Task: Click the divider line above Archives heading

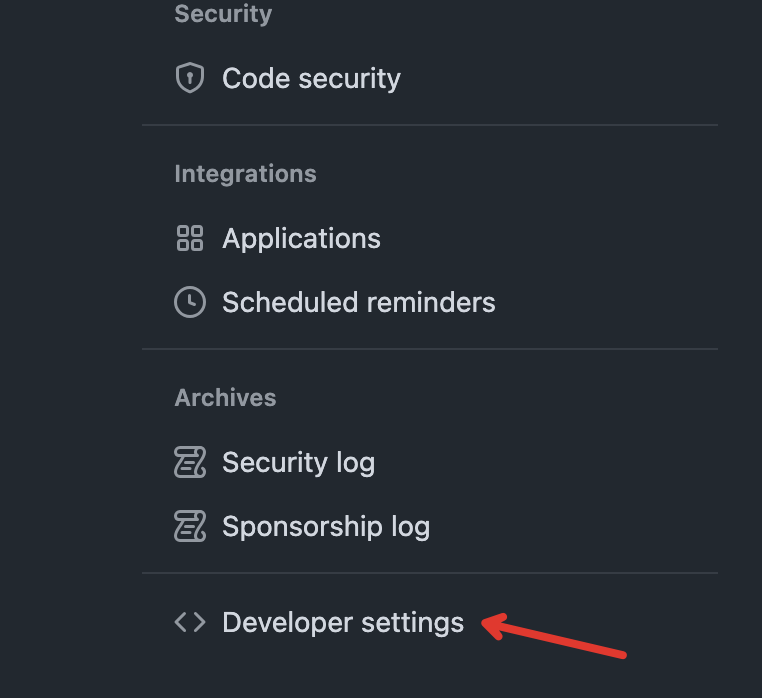Action: [x=430, y=349]
